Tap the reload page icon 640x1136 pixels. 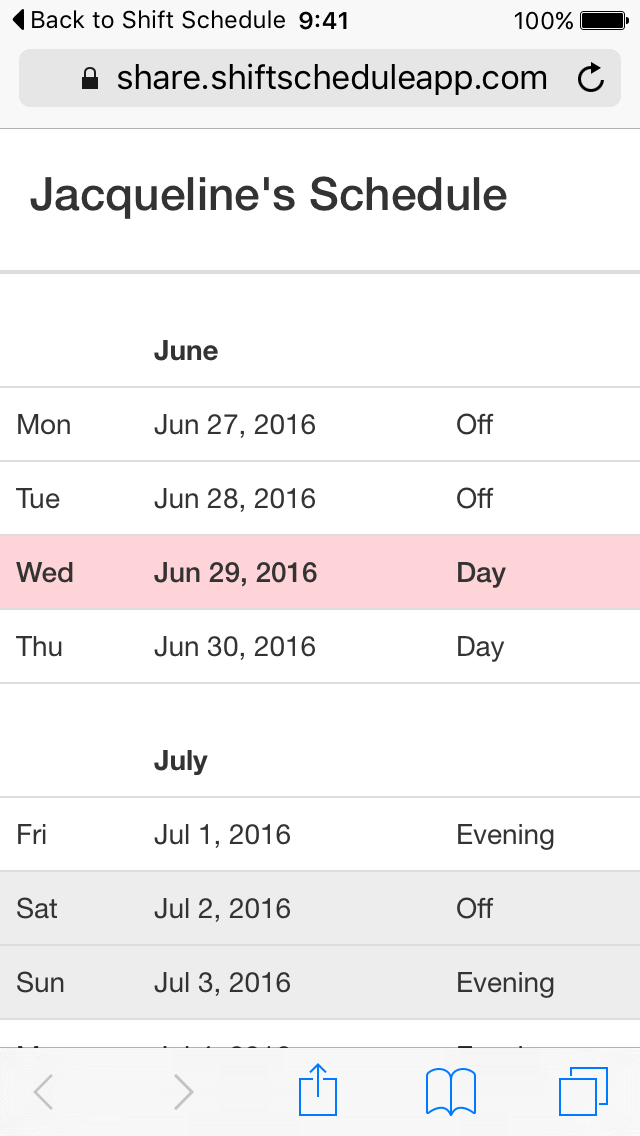point(590,78)
